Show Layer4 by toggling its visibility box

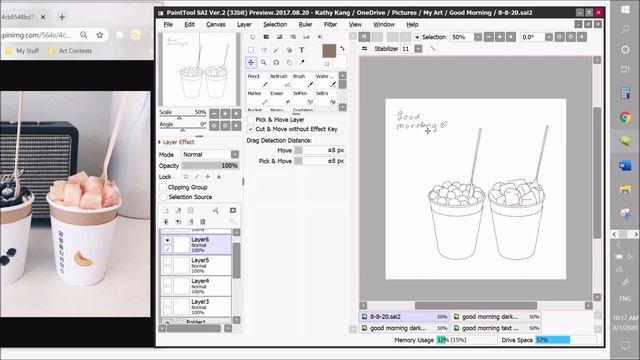(x=167, y=282)
